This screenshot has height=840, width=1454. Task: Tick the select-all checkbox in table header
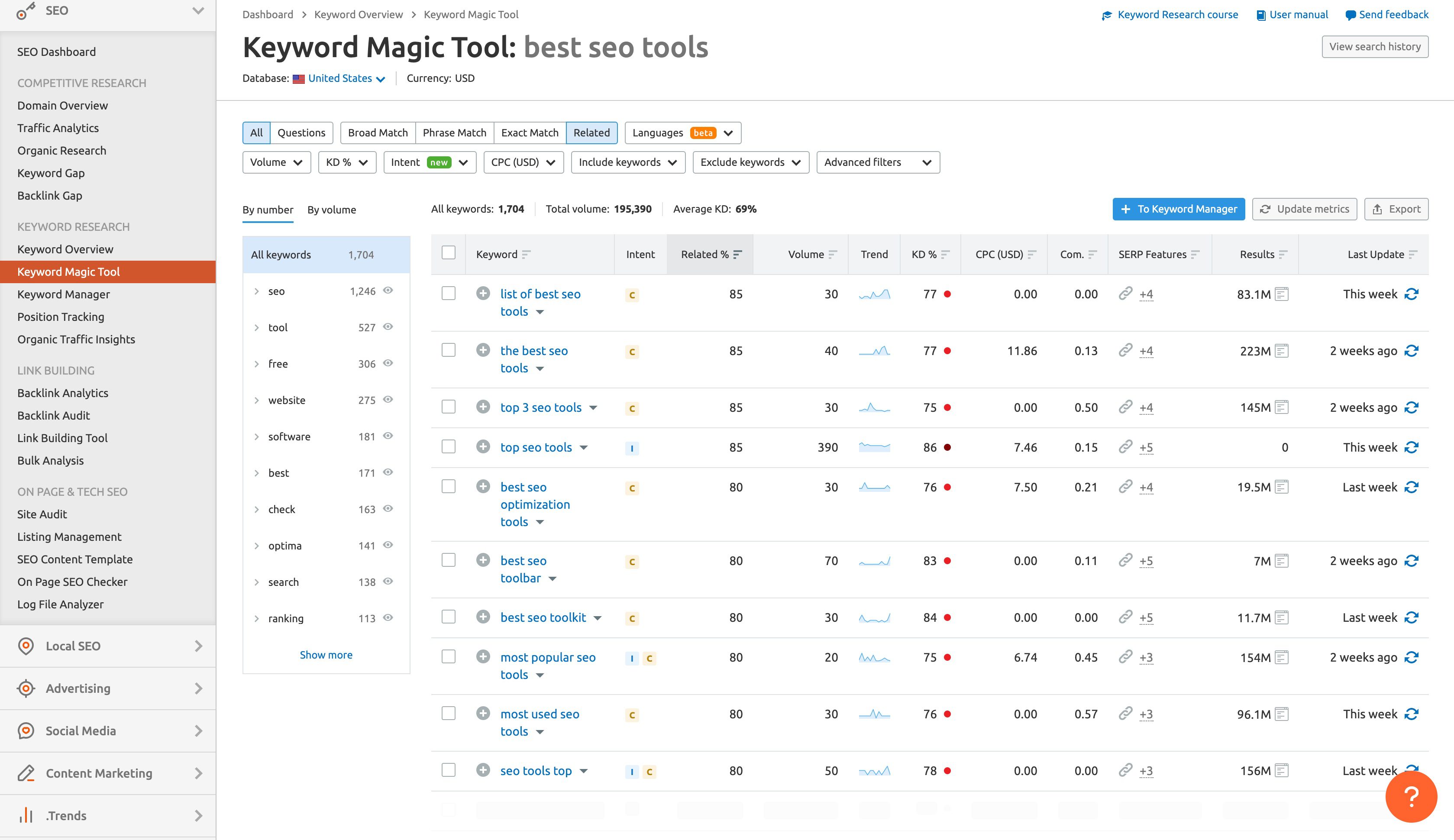tap(448, 253)
